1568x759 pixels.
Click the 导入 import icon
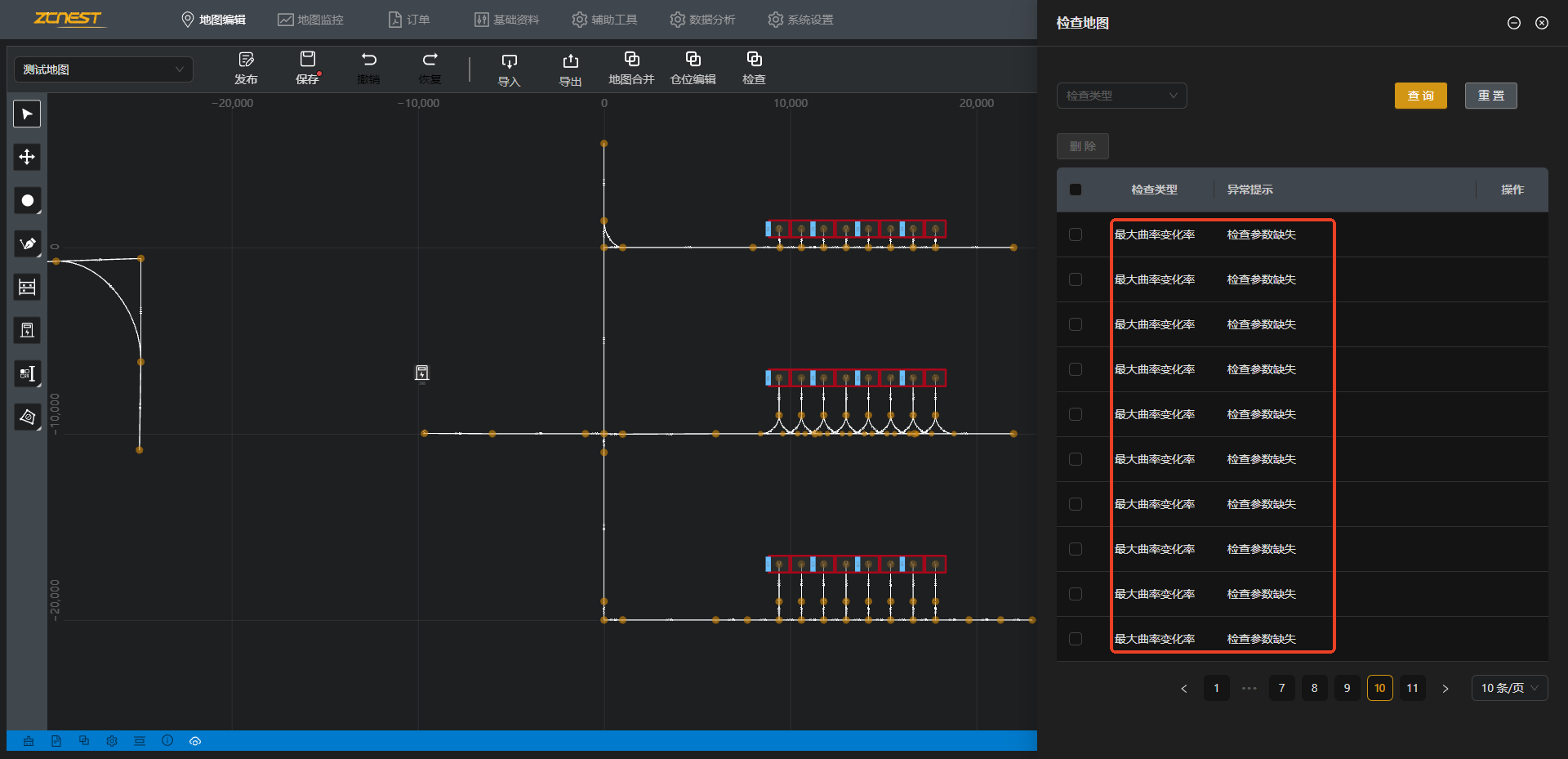(x=509, y=60)
